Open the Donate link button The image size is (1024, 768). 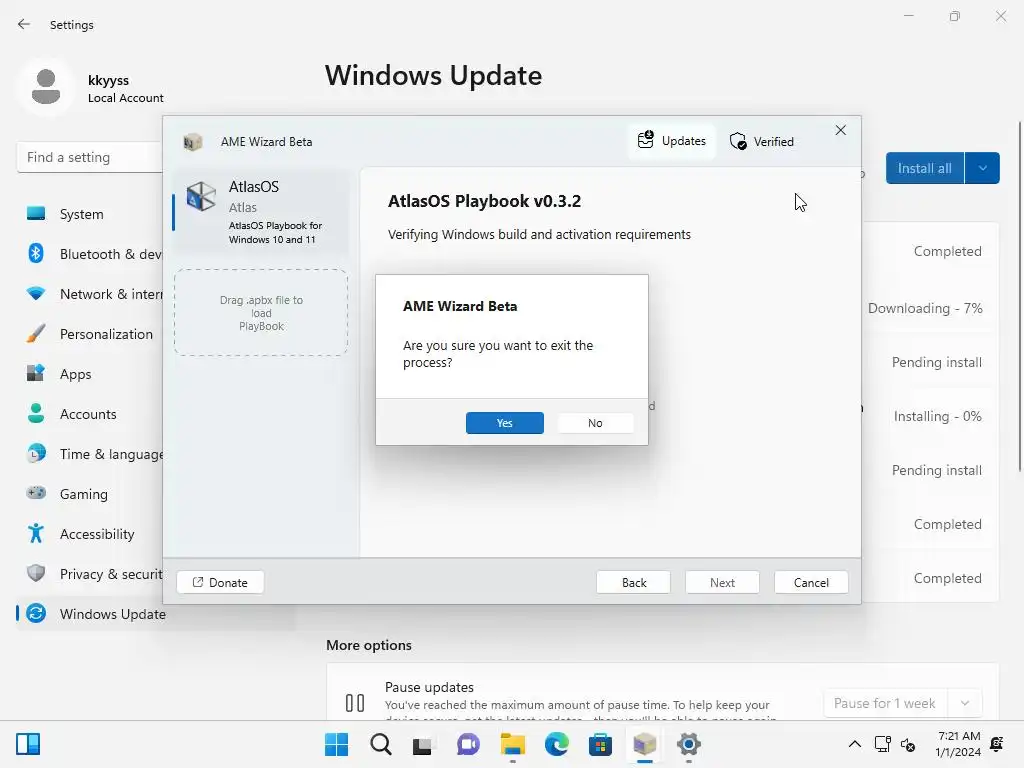click(x=220, y=582)
